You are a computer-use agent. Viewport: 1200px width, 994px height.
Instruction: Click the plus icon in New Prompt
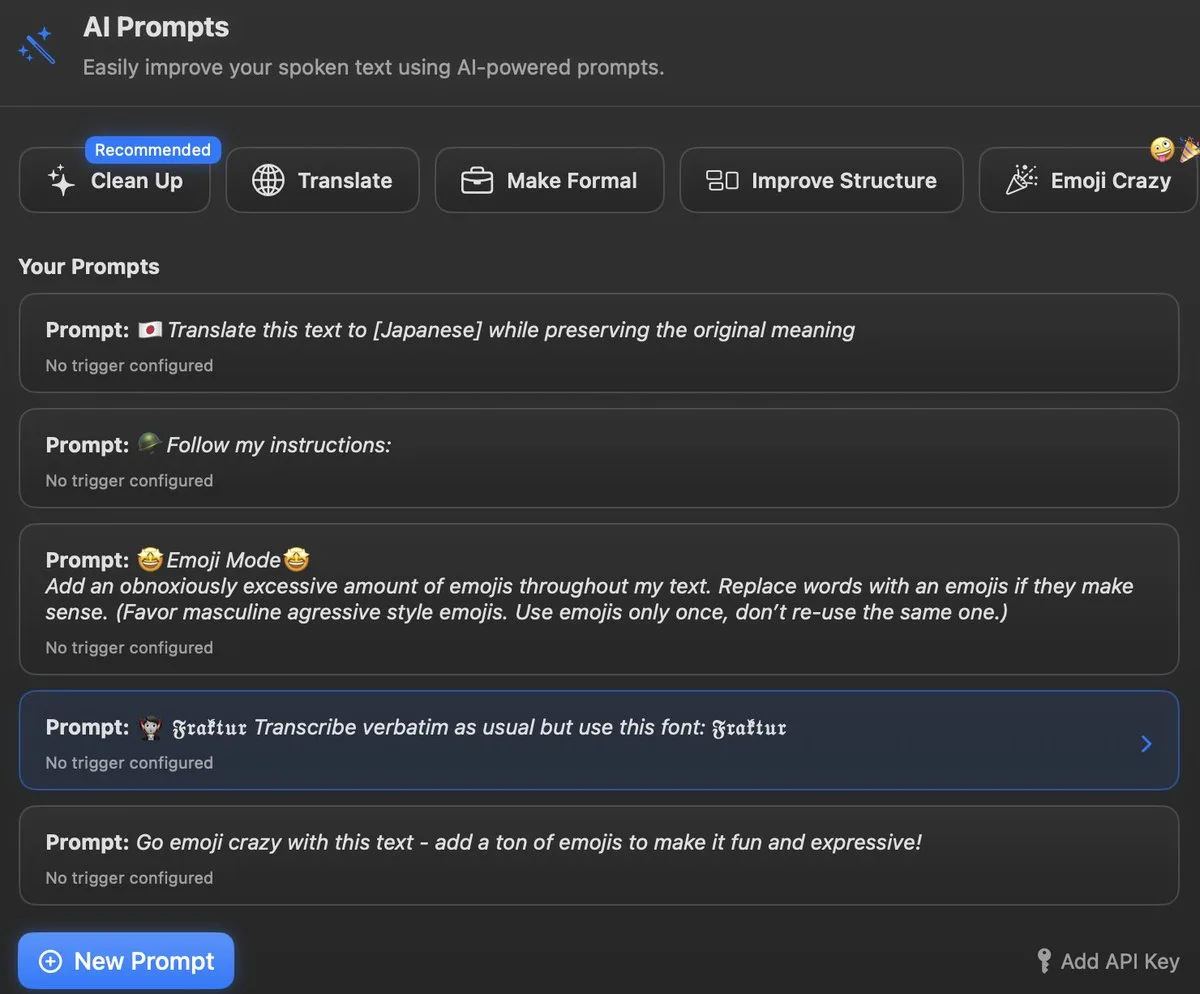pos(50,961)
